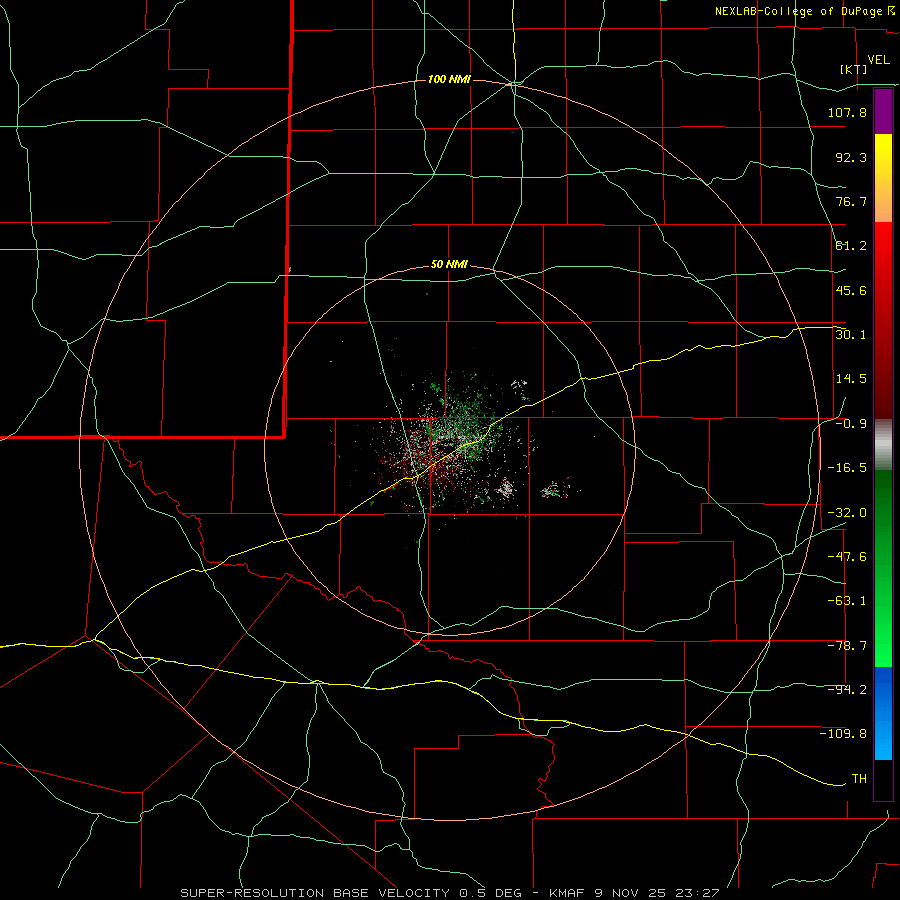The image size is (900, 900).
Task: Click the Super-Resolution Base Velocity caption
Action: [x=449, y=893]
